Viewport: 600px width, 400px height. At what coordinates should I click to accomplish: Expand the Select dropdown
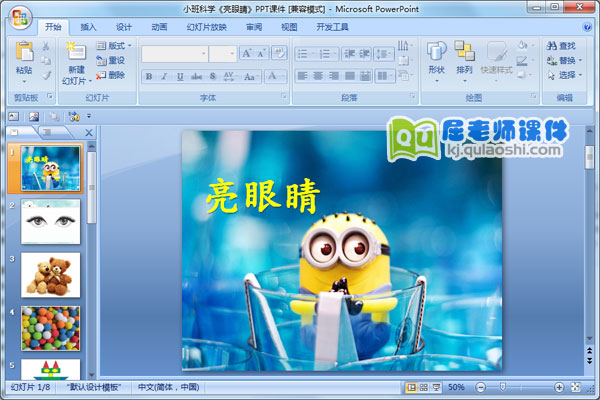click(580, 75)
